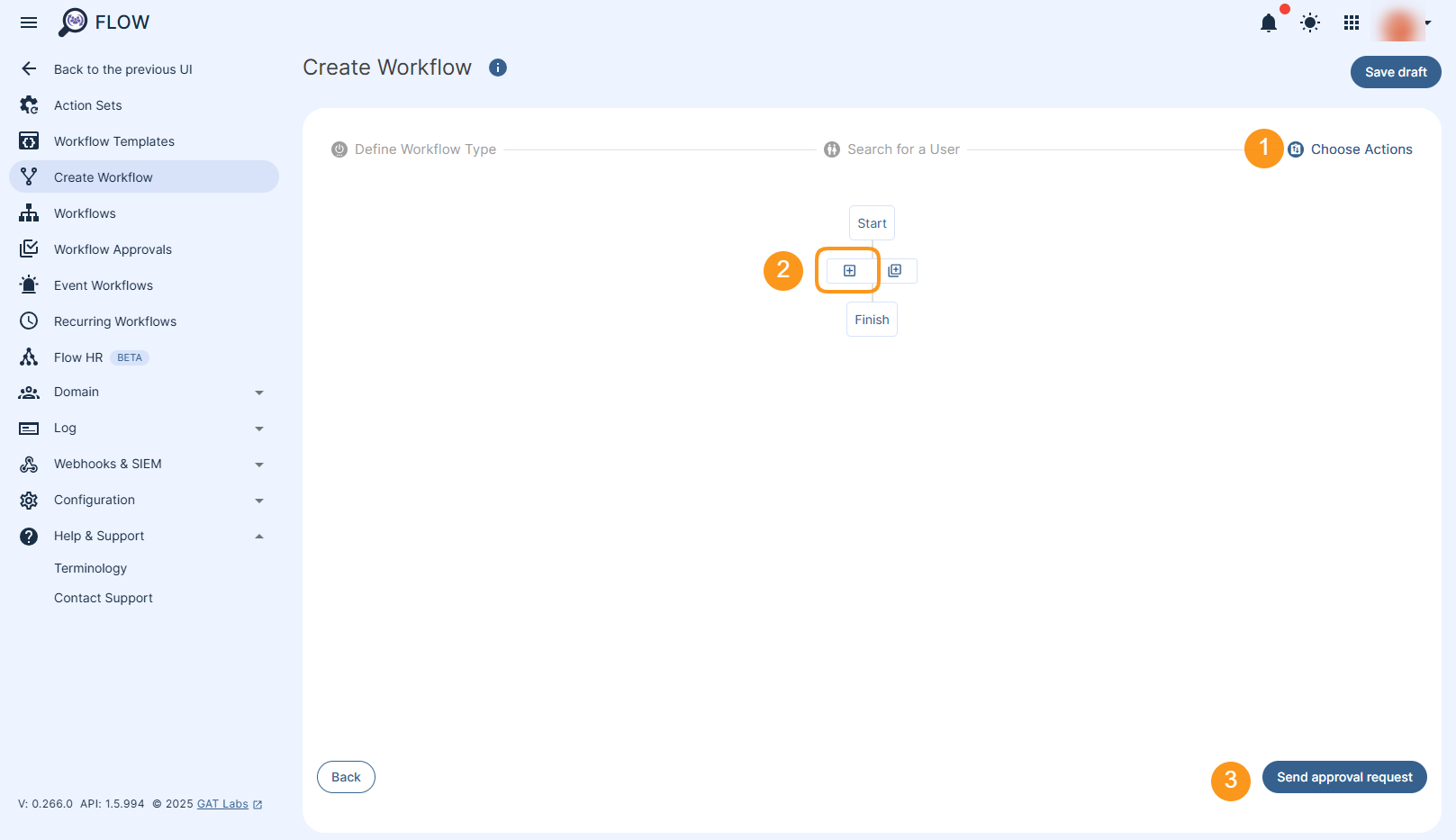Collapse the Help & Support section
Viewport: 1456px width, 840px height.
click(x=259, y=536)
